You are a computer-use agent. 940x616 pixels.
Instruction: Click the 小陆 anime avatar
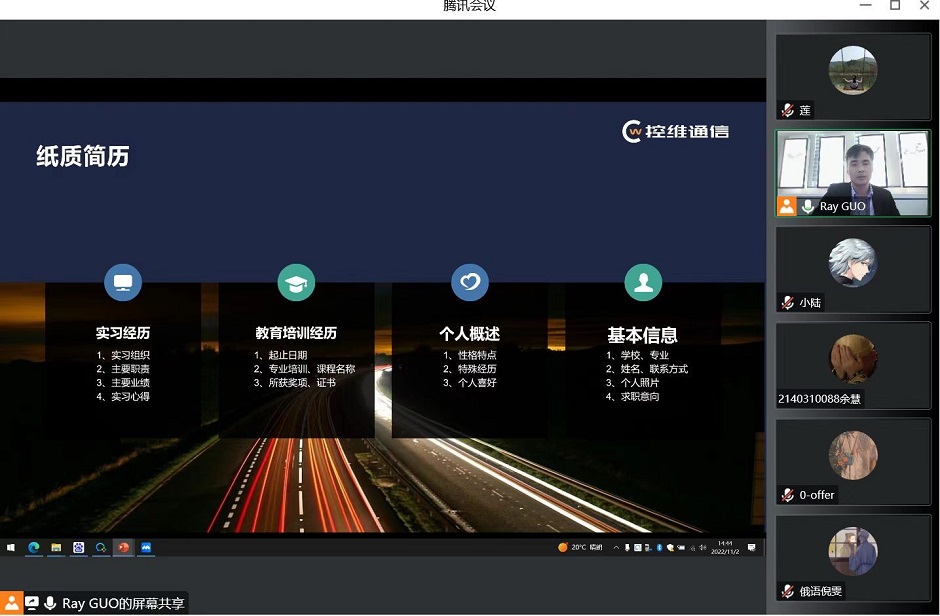[853, 263]
